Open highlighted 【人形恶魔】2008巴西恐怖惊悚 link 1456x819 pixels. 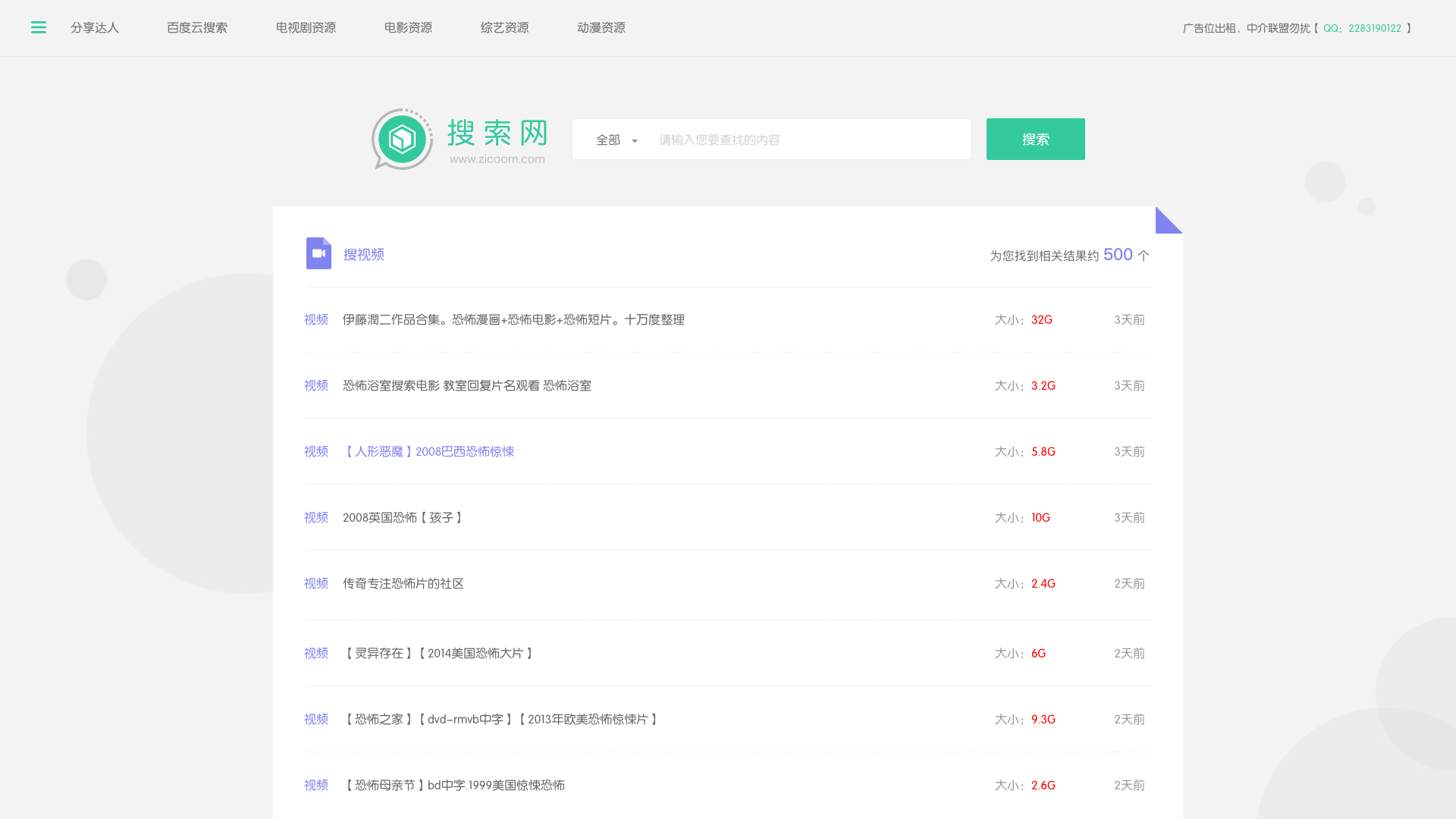[x=428, y=452]
